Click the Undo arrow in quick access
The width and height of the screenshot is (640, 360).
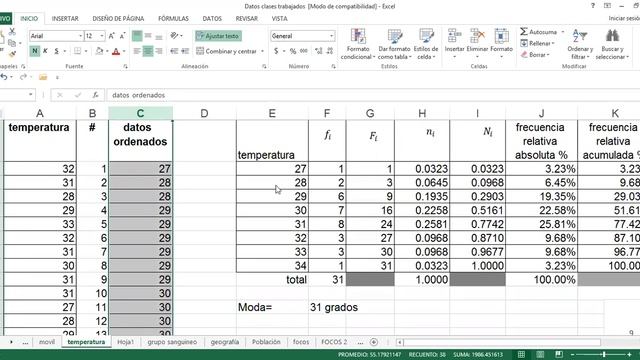coord(4,77)
